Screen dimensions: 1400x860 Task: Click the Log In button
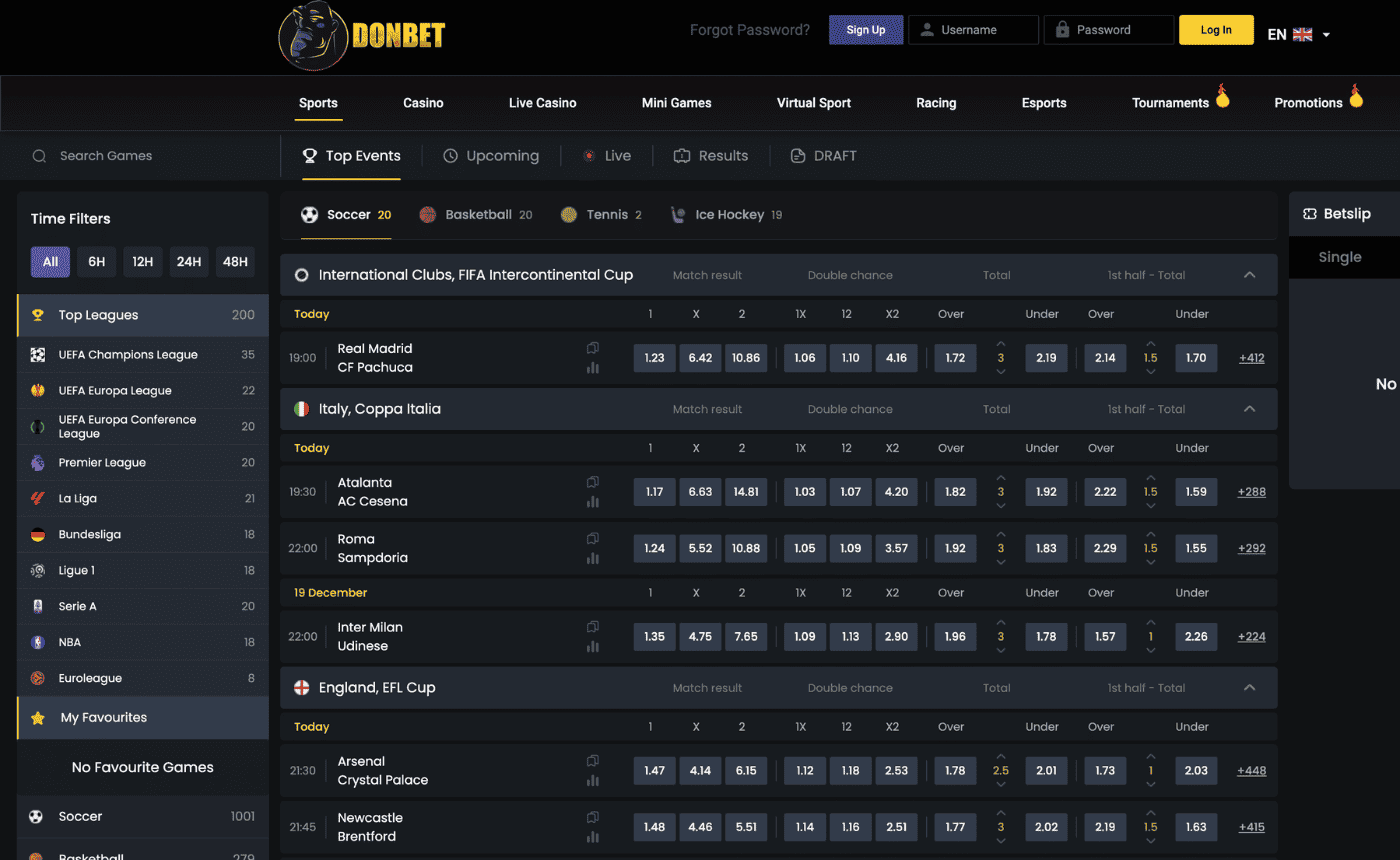[1216, 30]
